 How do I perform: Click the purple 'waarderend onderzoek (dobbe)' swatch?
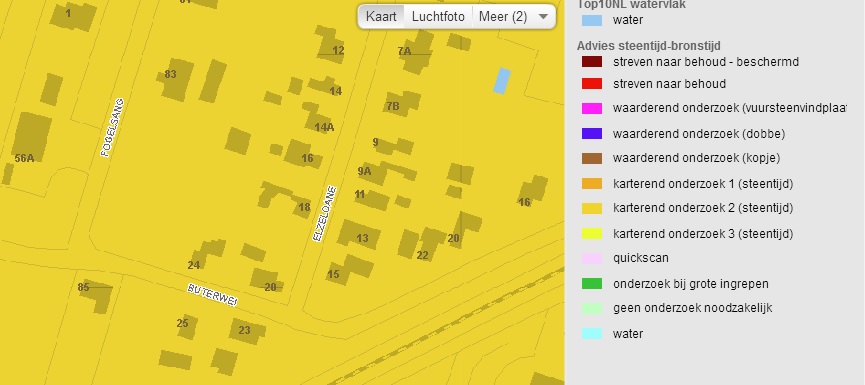tap(592, 133)
